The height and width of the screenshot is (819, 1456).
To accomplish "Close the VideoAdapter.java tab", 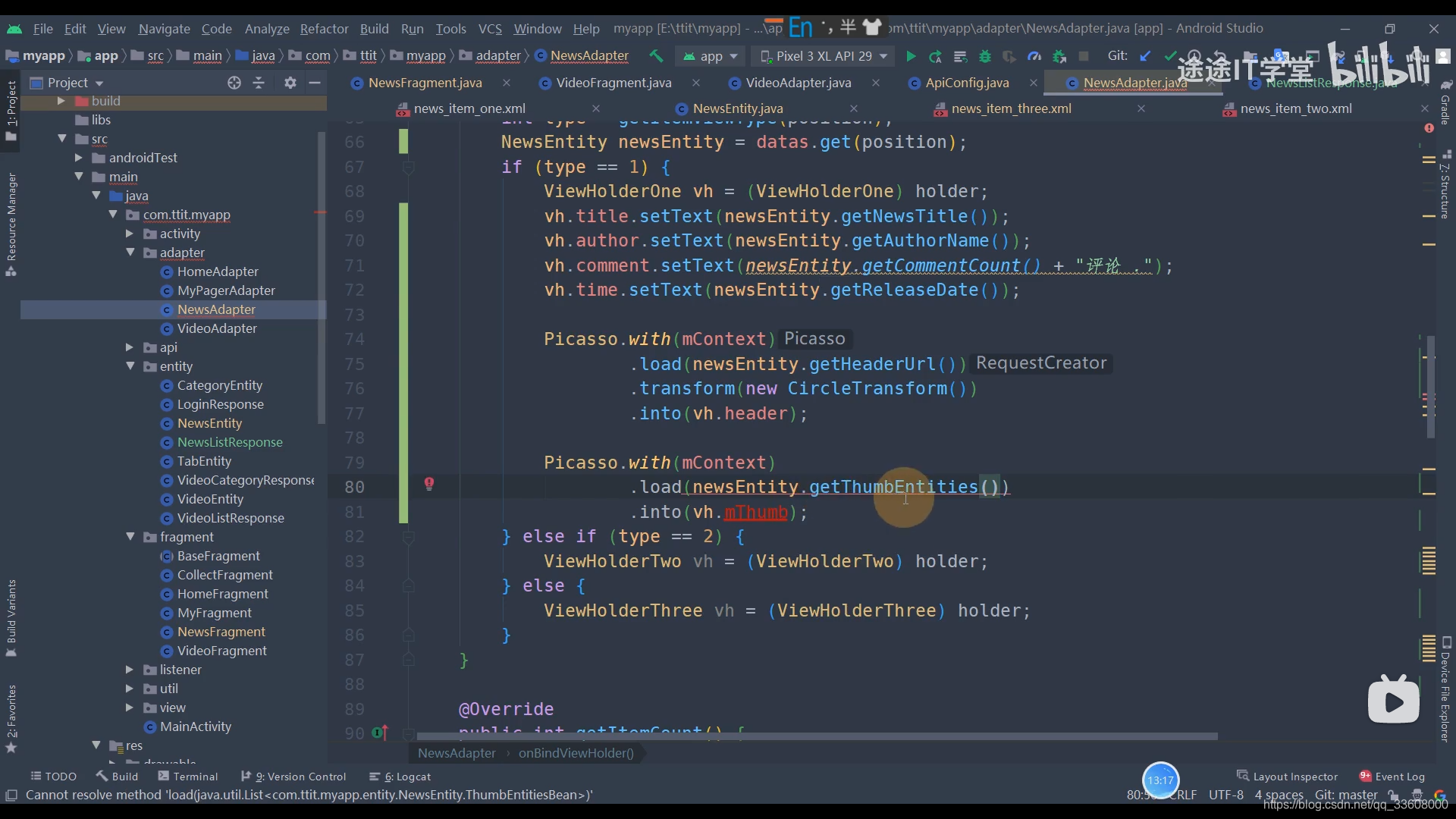I will coord(876,83).
